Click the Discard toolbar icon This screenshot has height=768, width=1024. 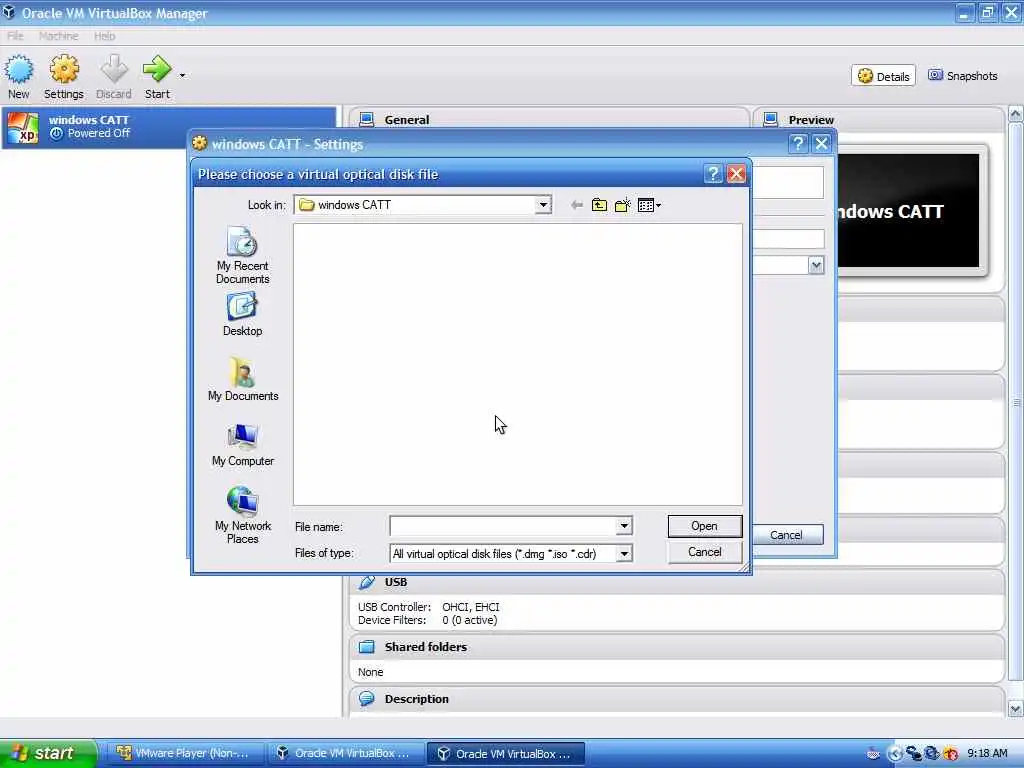click(114, 76)
